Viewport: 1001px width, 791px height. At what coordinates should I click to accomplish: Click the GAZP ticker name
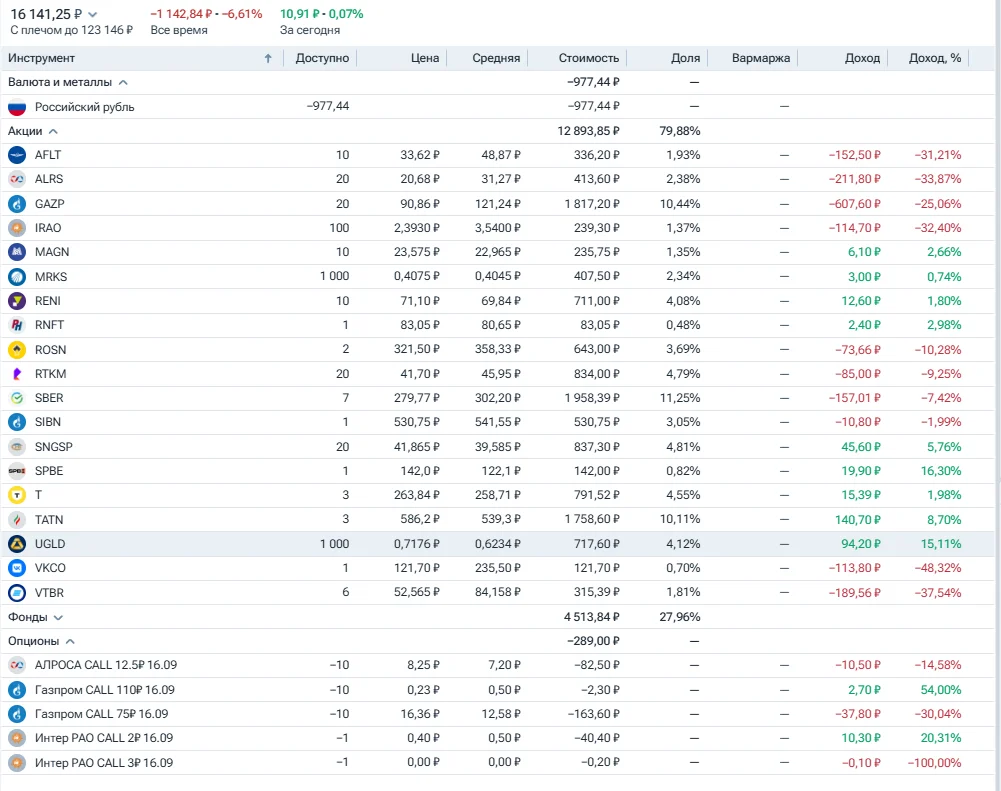click(49, 204)
